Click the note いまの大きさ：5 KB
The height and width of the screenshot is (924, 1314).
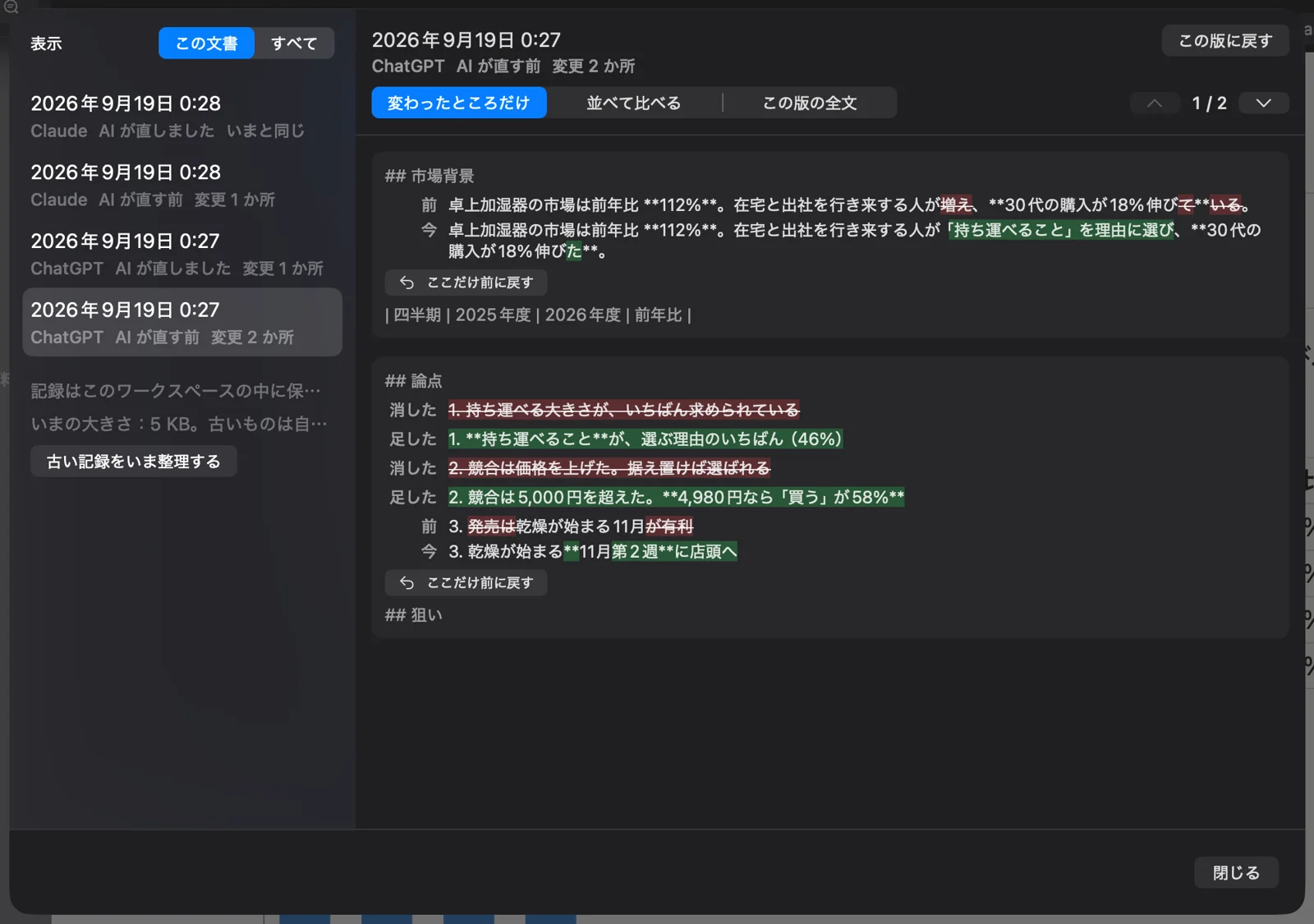pos(179,425)
